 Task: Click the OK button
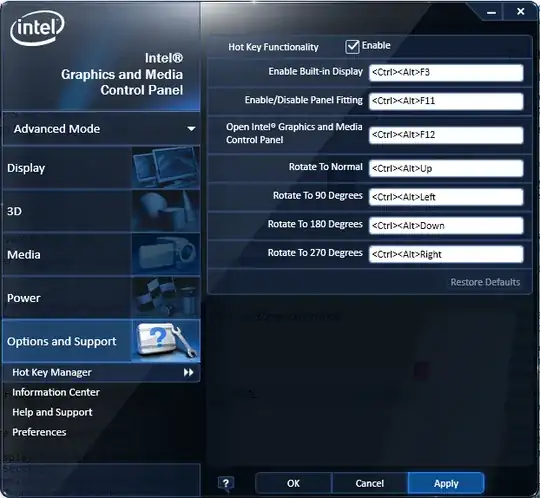pyautogui.click(x=293, y=483)
